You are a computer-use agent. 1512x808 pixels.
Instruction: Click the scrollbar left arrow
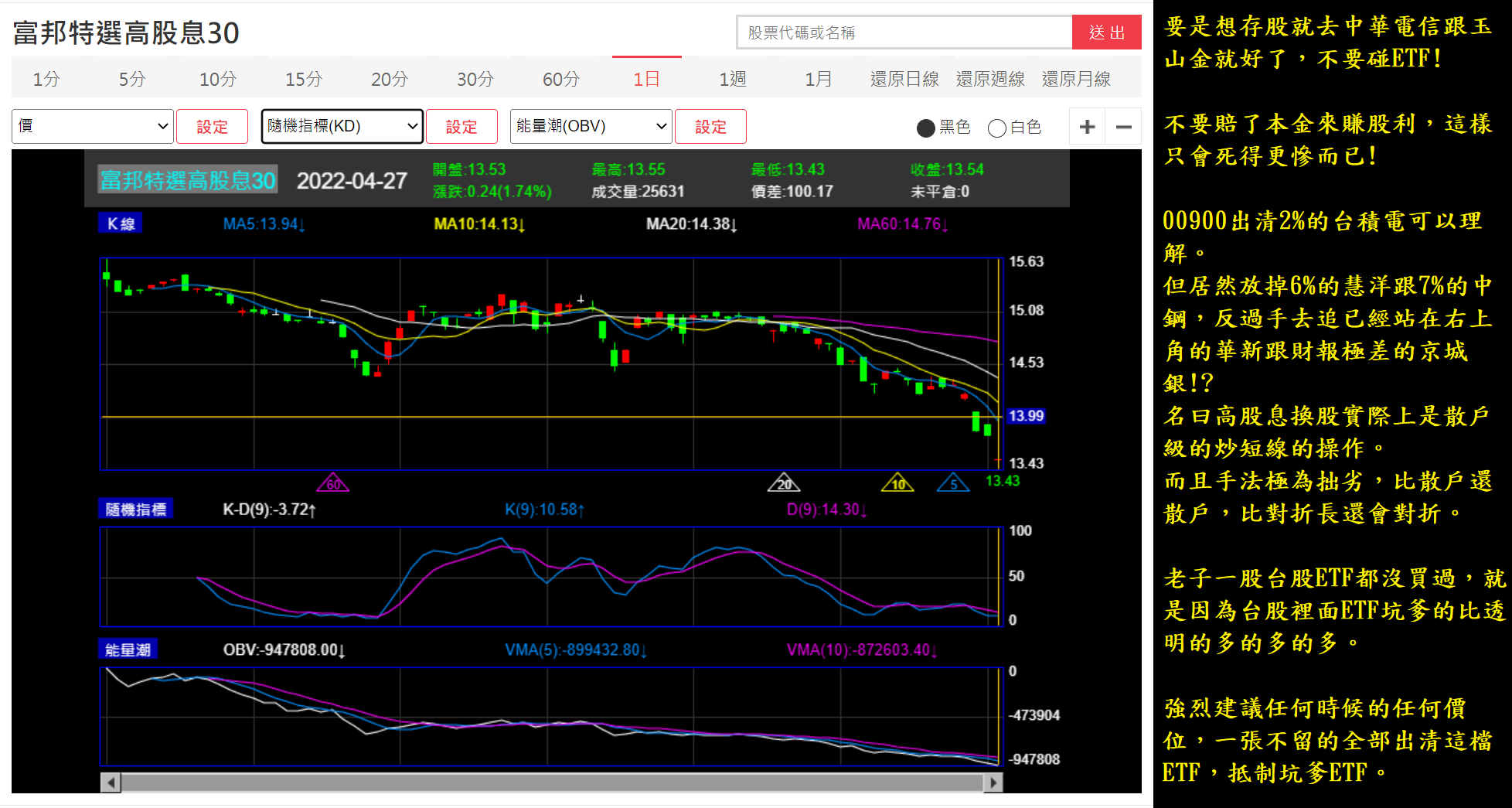coord(111,782)
